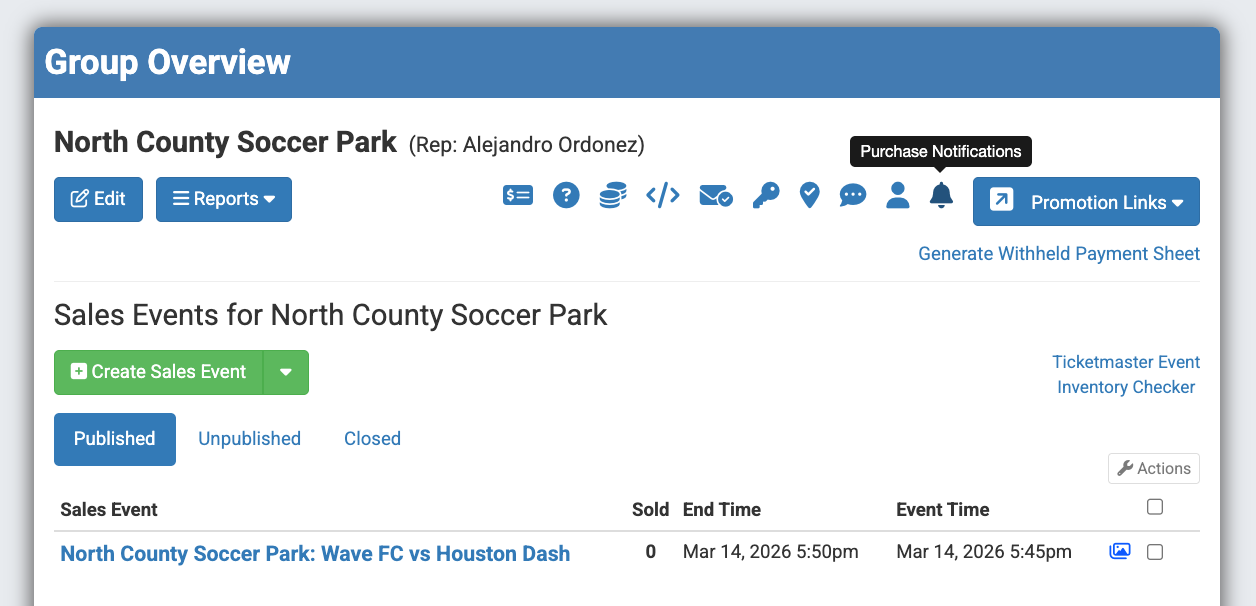The width and height of the screenshot is (1256, 606).
Task: Open the chat bubble icon
Action: coord(853,196)
